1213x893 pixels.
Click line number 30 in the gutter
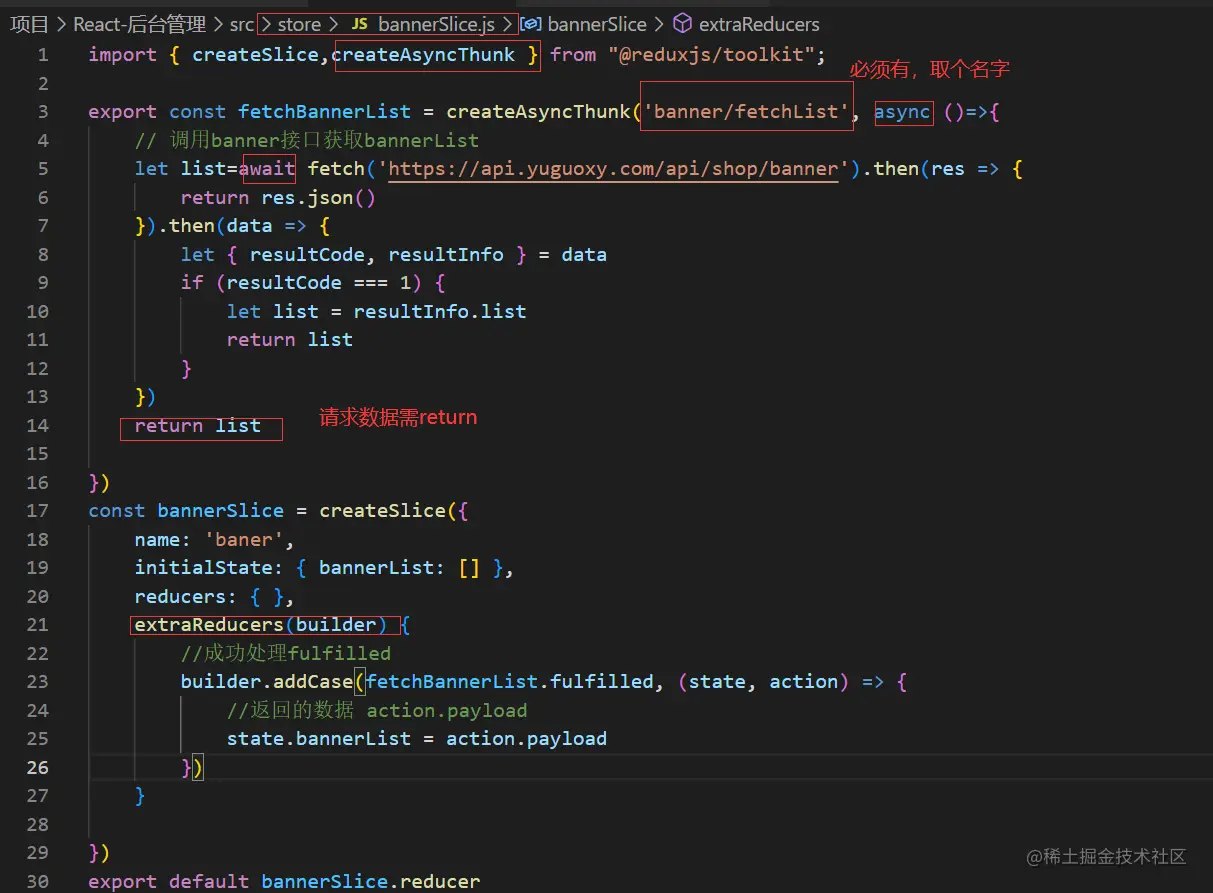(x=38, y=881)
